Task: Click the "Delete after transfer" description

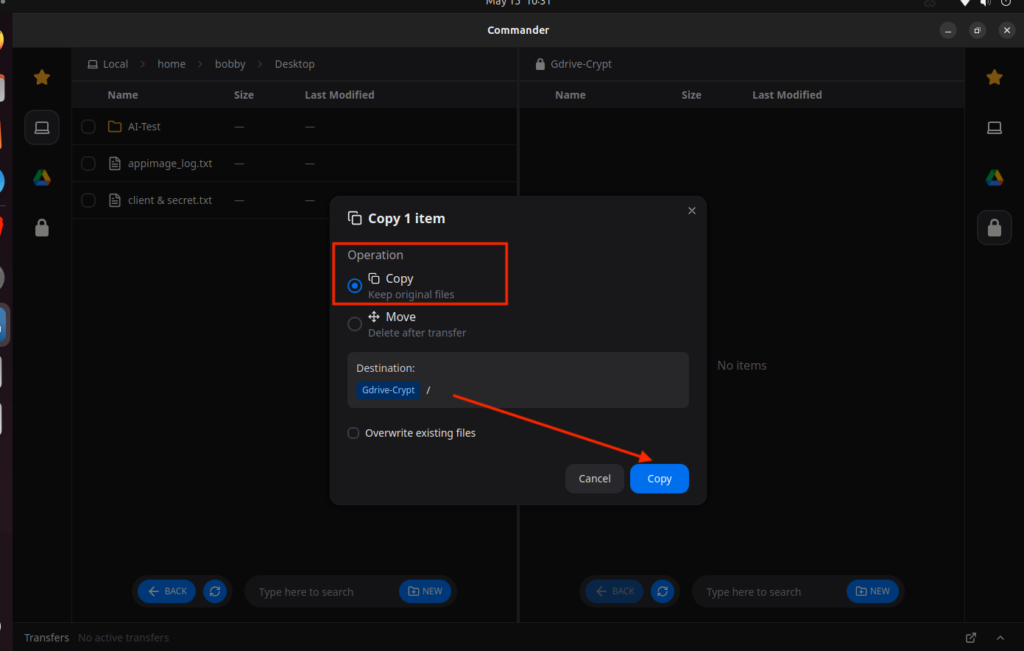Action: [417, 333]
